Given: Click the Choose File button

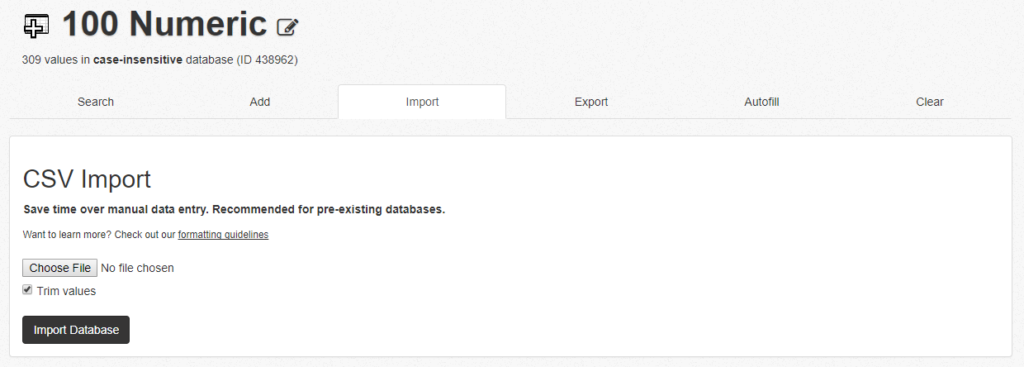Looking at the screenshot, I should [x=59, y=268].
